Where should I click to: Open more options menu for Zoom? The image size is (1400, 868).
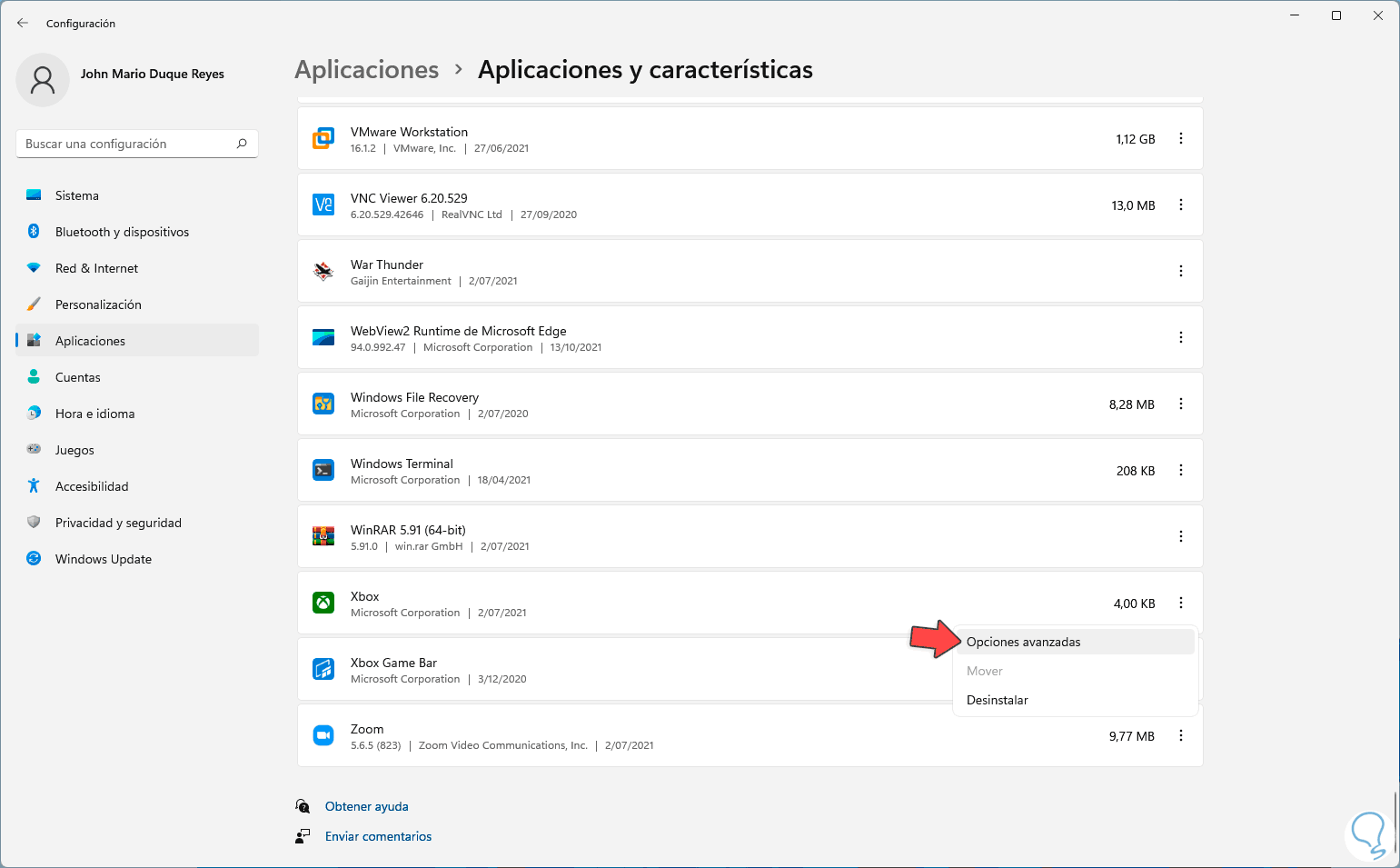[x=1181, y=735]
